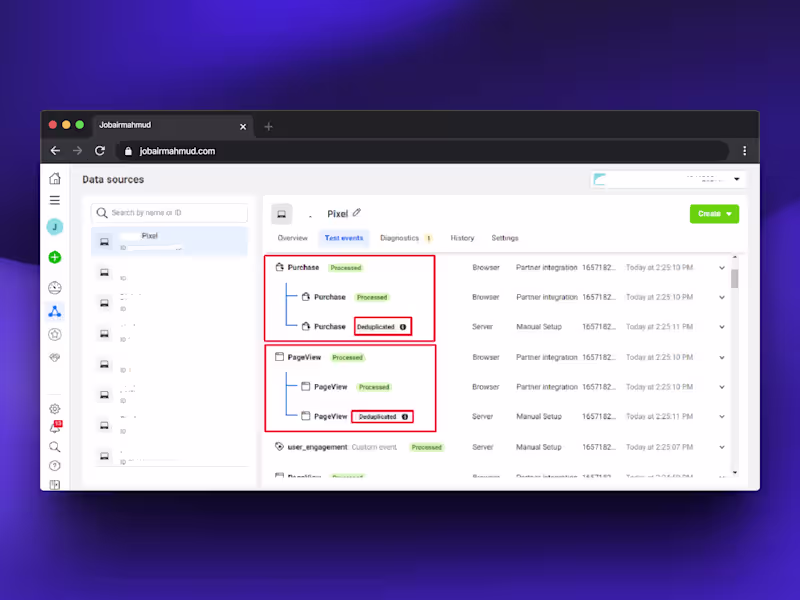This screenshot has width=800, height=600.
Task: Select the pixel device icon beside the Pixel title
Action: tap(282, 214)
